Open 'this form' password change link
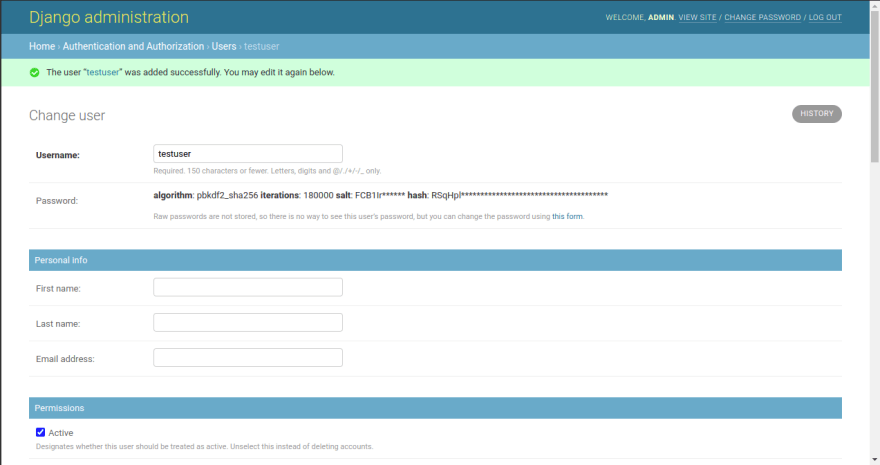The width and height of the screenshot is (880, 465). point(567,217)
